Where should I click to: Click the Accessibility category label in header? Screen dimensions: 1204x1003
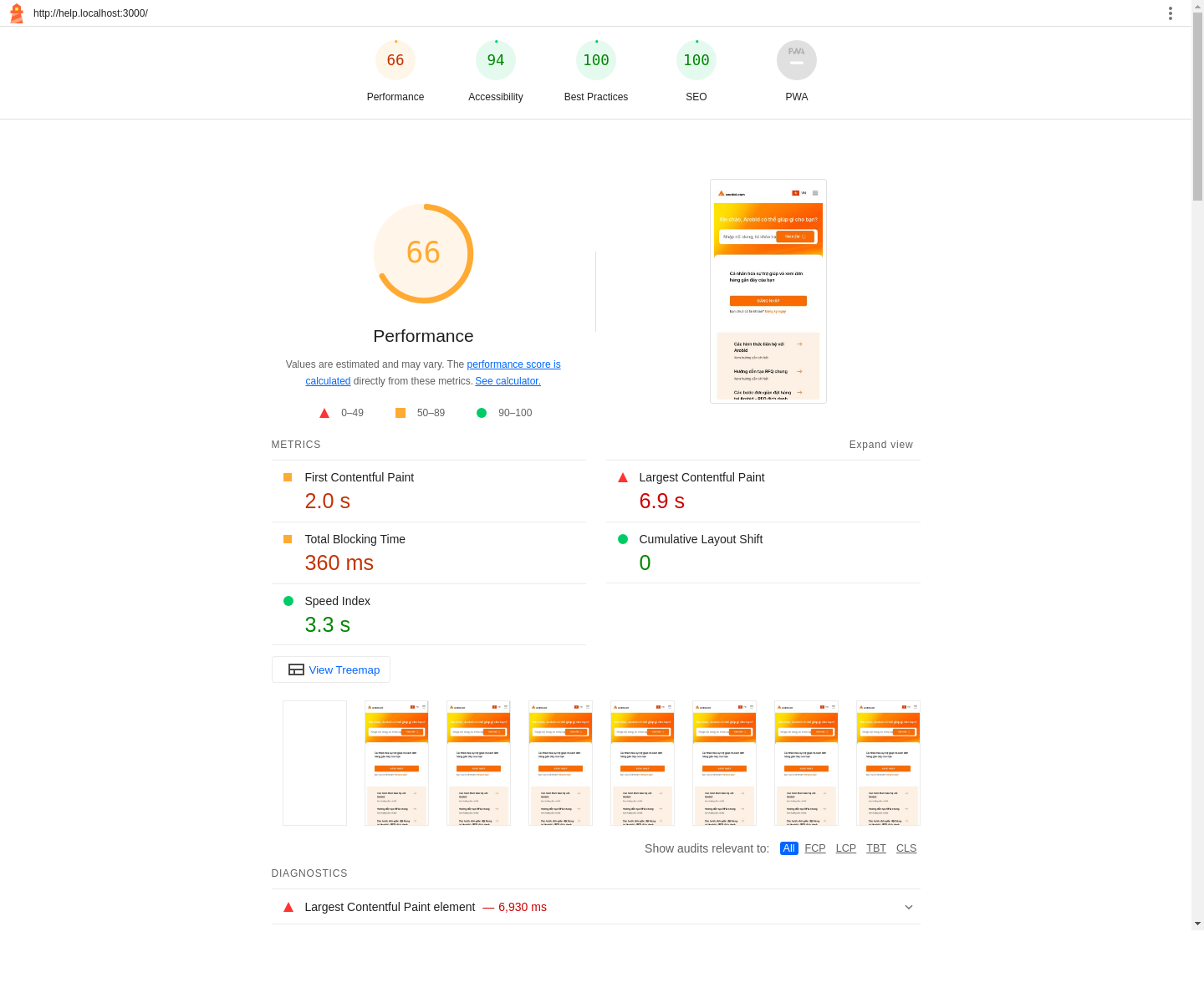(496, 97)
